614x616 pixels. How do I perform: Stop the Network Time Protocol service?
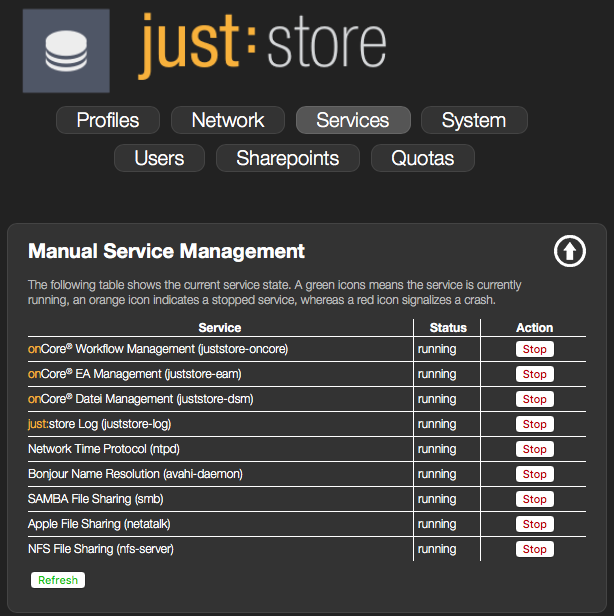535,449
